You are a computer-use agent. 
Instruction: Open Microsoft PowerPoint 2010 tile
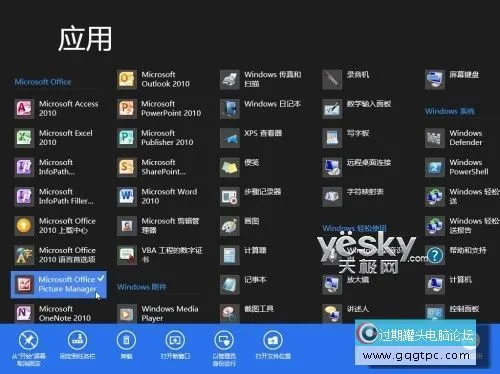coord(159,109)
